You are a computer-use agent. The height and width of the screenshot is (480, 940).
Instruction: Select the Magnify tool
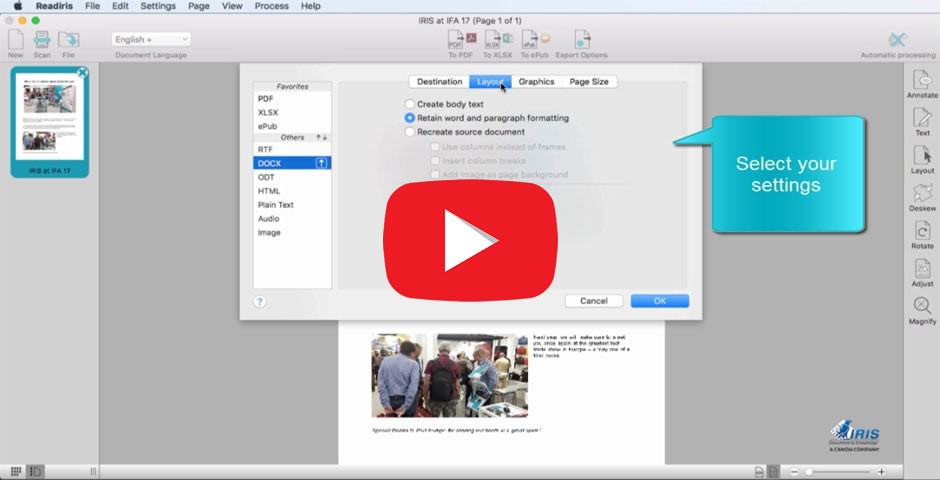(922, 310)
